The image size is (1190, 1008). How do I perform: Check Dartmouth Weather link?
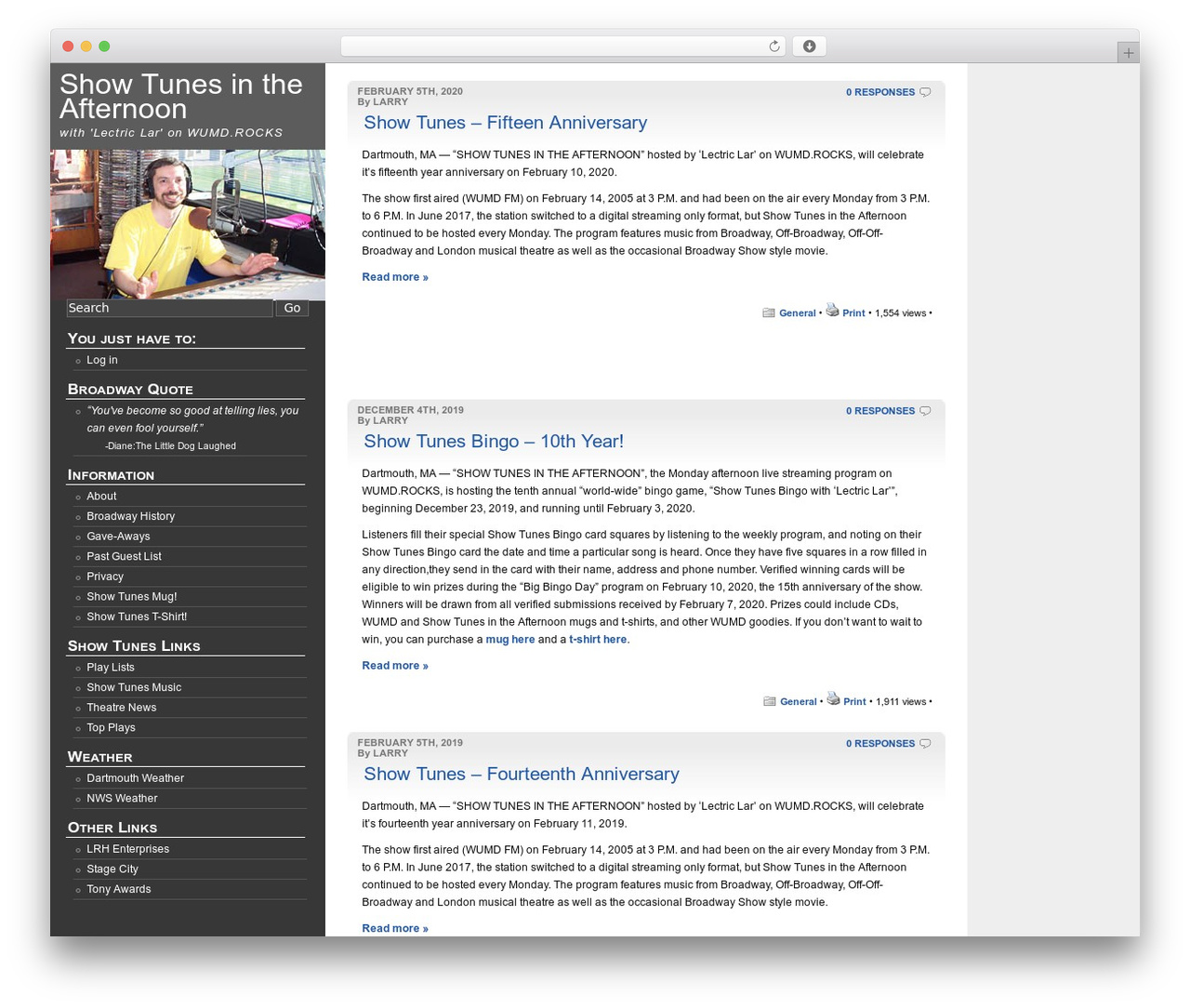pyautogui.click(x=136, y=778)
